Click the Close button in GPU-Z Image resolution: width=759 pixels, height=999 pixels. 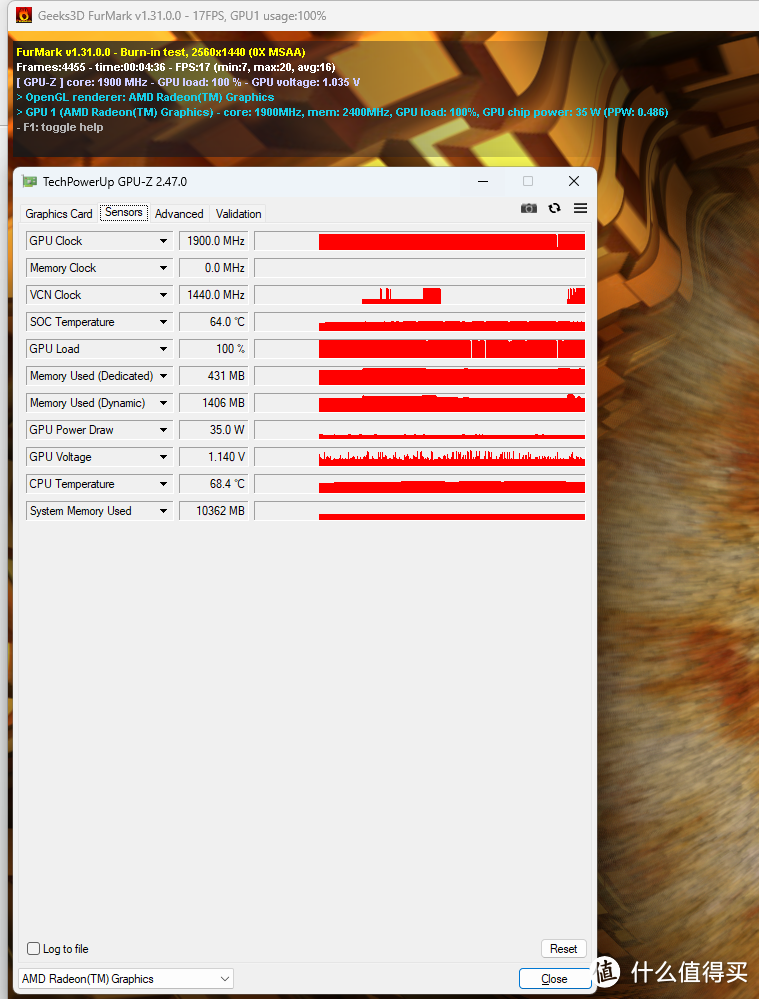(x=554, y=979)
